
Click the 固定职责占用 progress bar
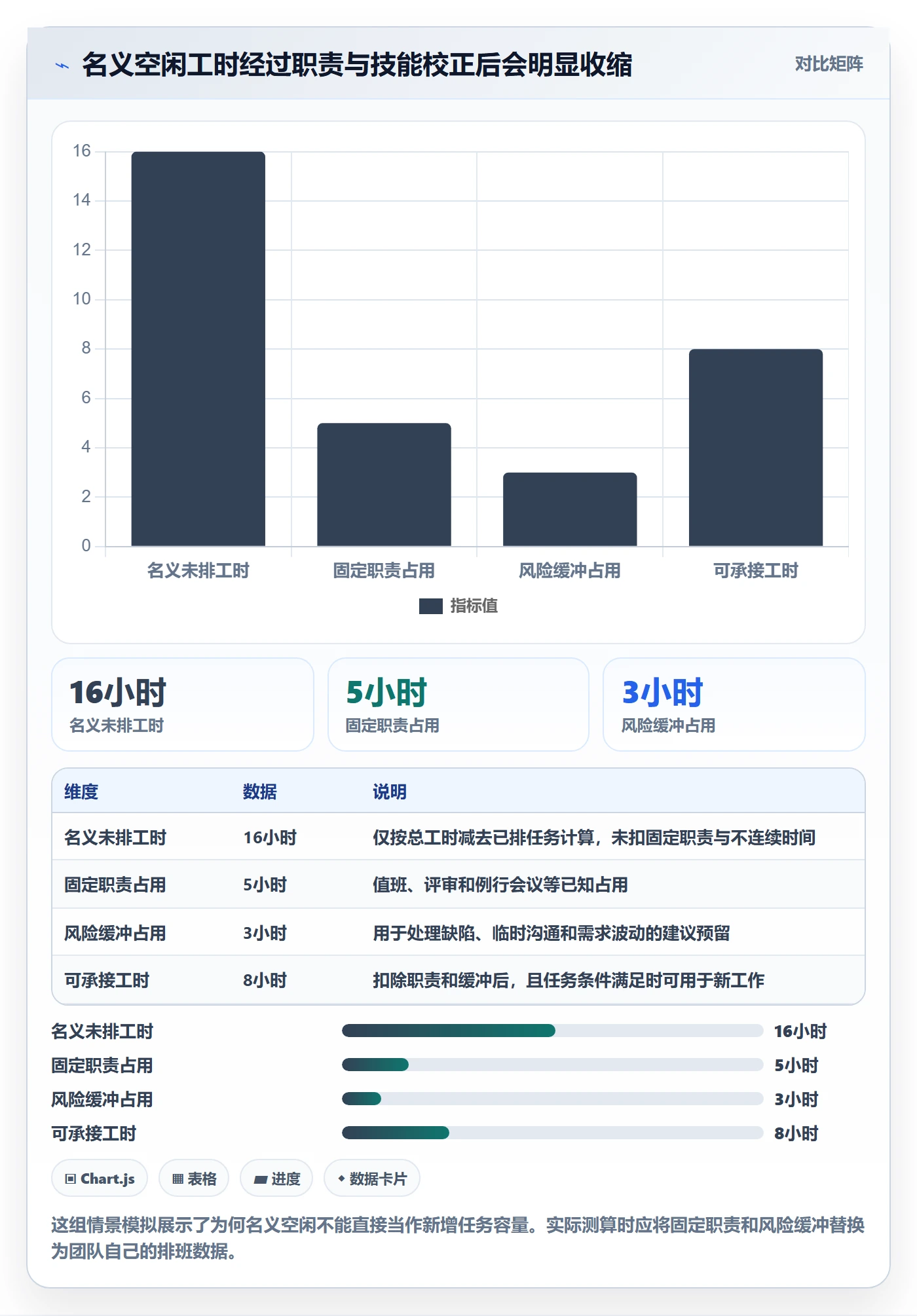[552, 1065]
